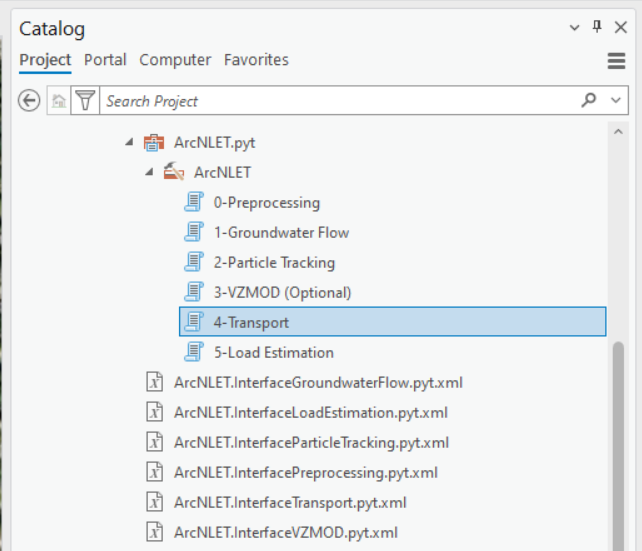This screenshot has width=642, height=551.
Task: Click the vertical scrollbar thumb
Action: pos(618,446)
